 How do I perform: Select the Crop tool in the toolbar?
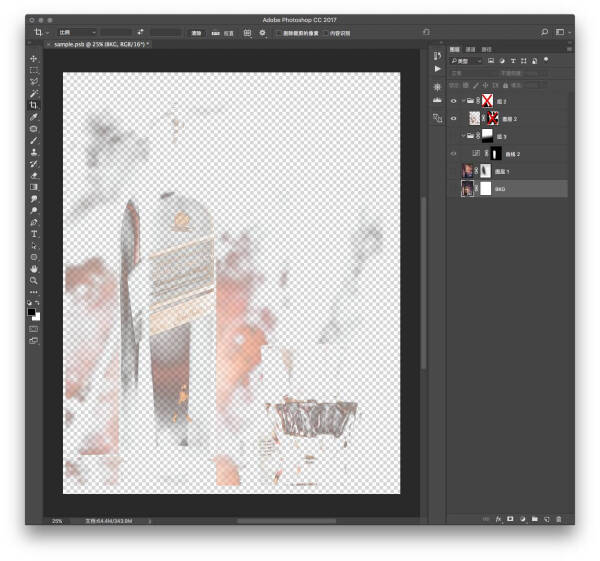[34, 105]
